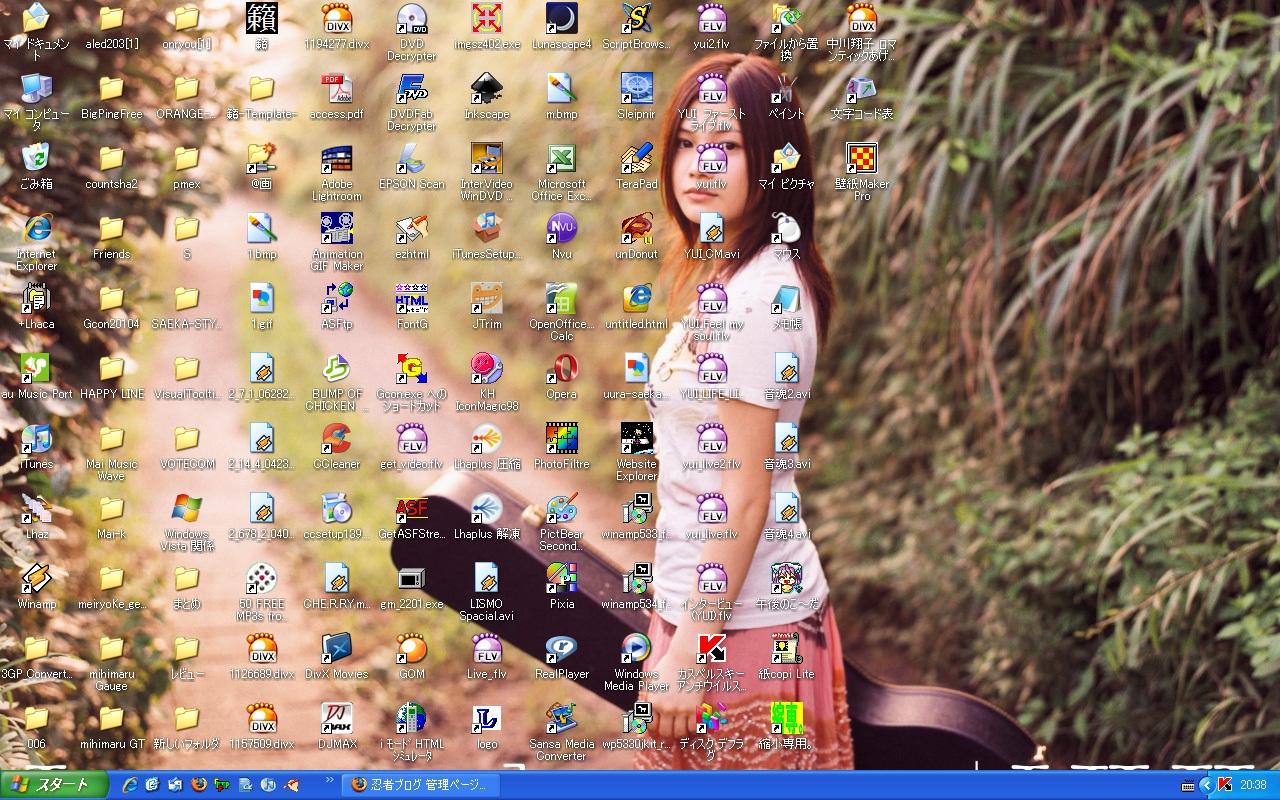Expand hidden system tray icons arrow
Viewport: 1280px width, 800px height.
(x=1206, y=785)
